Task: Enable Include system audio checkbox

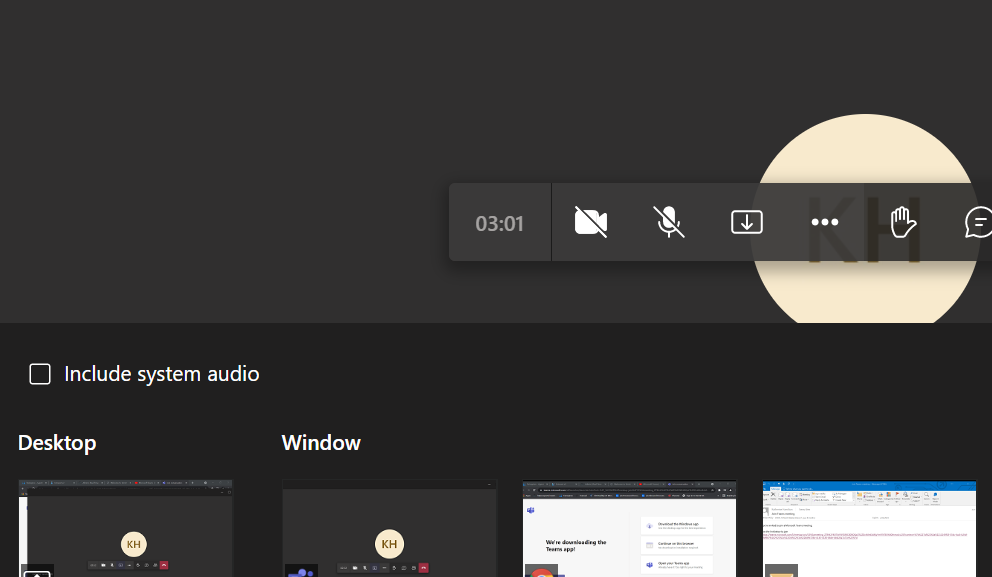Action: (x=40, y=374)
